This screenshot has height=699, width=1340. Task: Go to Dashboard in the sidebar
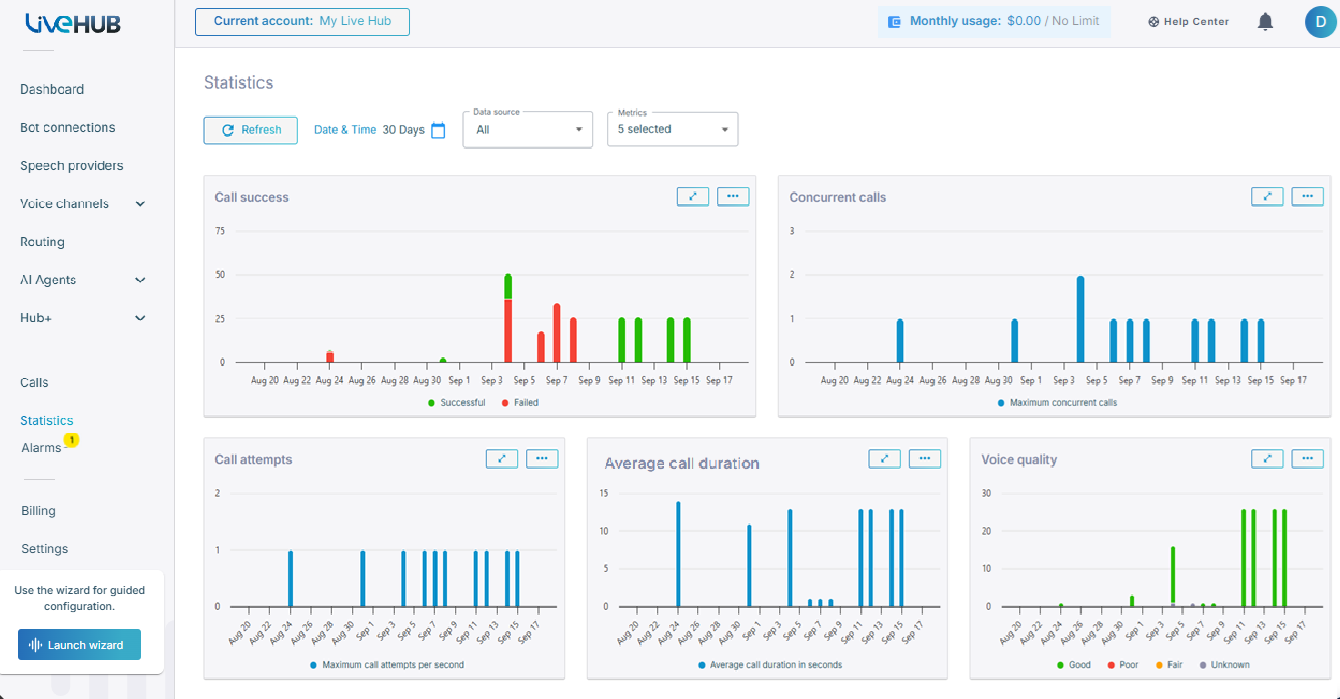coord(52,89)
